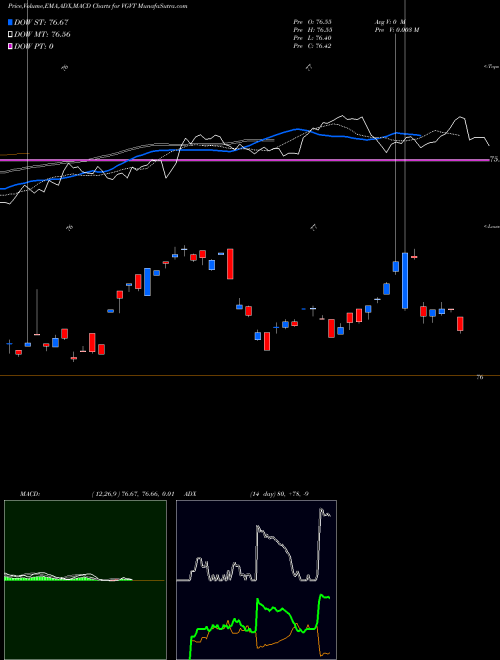Click the MACD panel title label
Screen dimensions: 500x660
click(29, 494)
